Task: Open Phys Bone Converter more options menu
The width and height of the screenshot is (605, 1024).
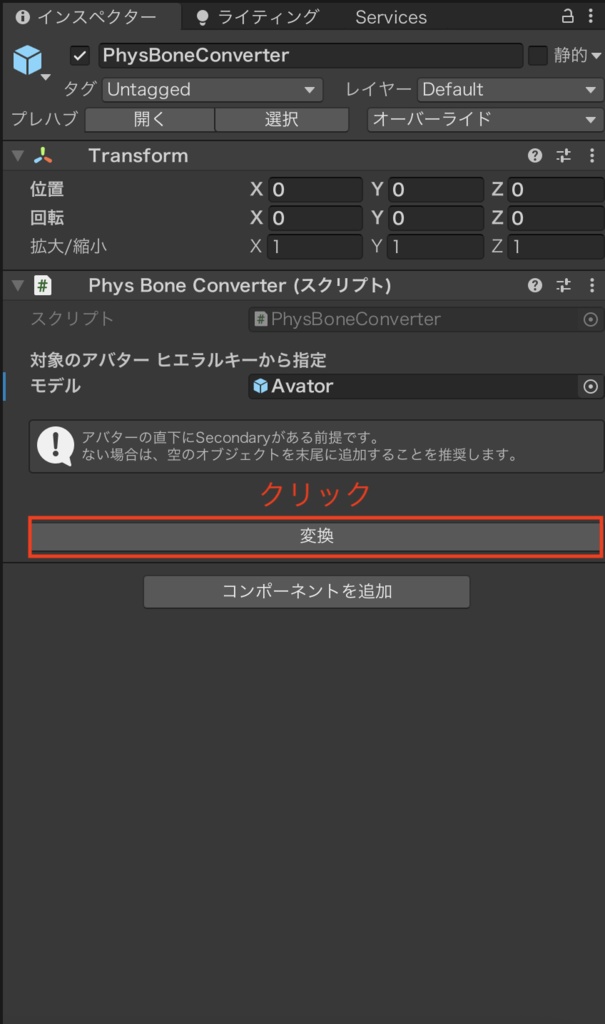Action: point(592,285)
